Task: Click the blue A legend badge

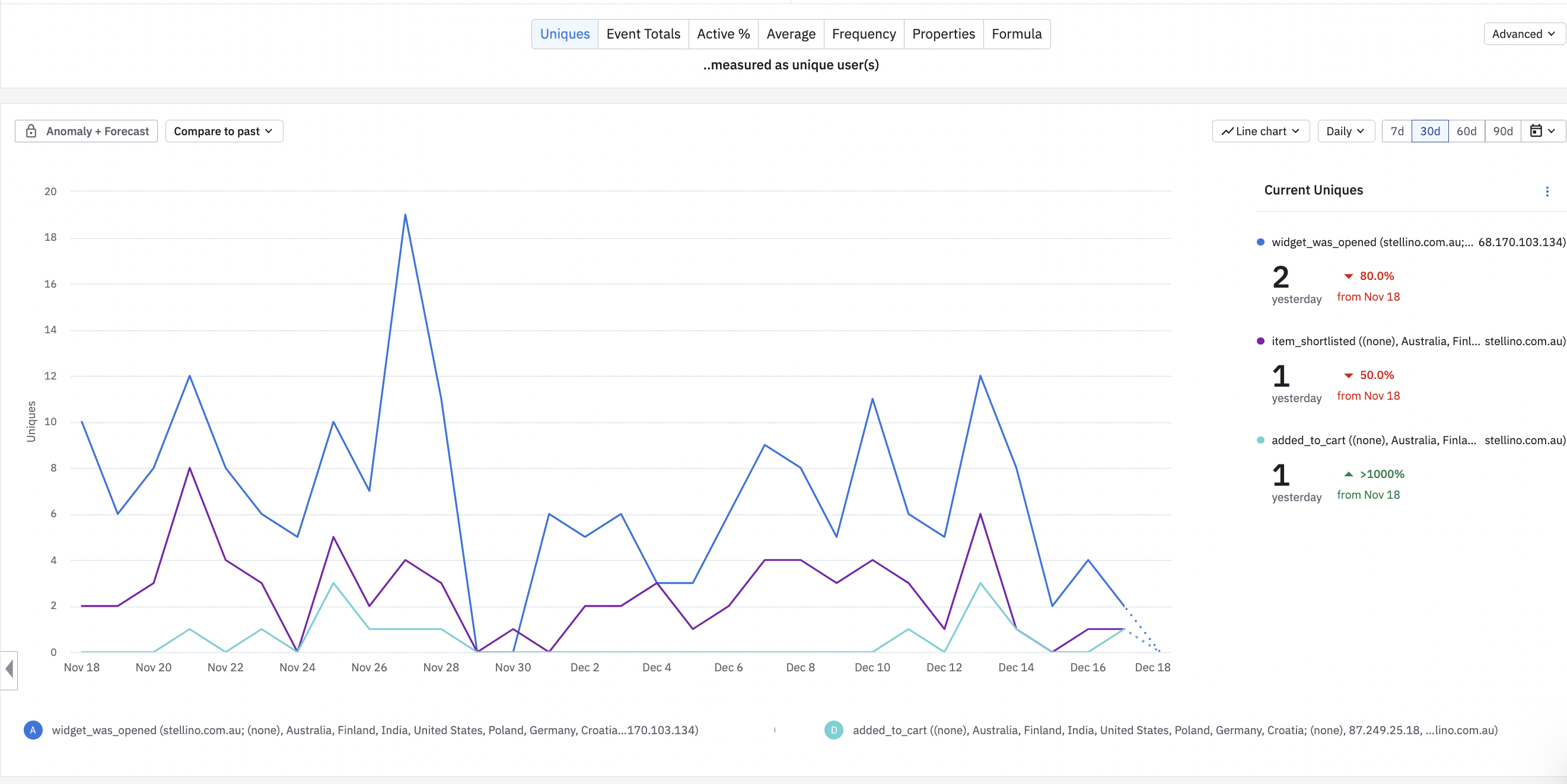Action: pyautogui.click(x=33, y=730)
